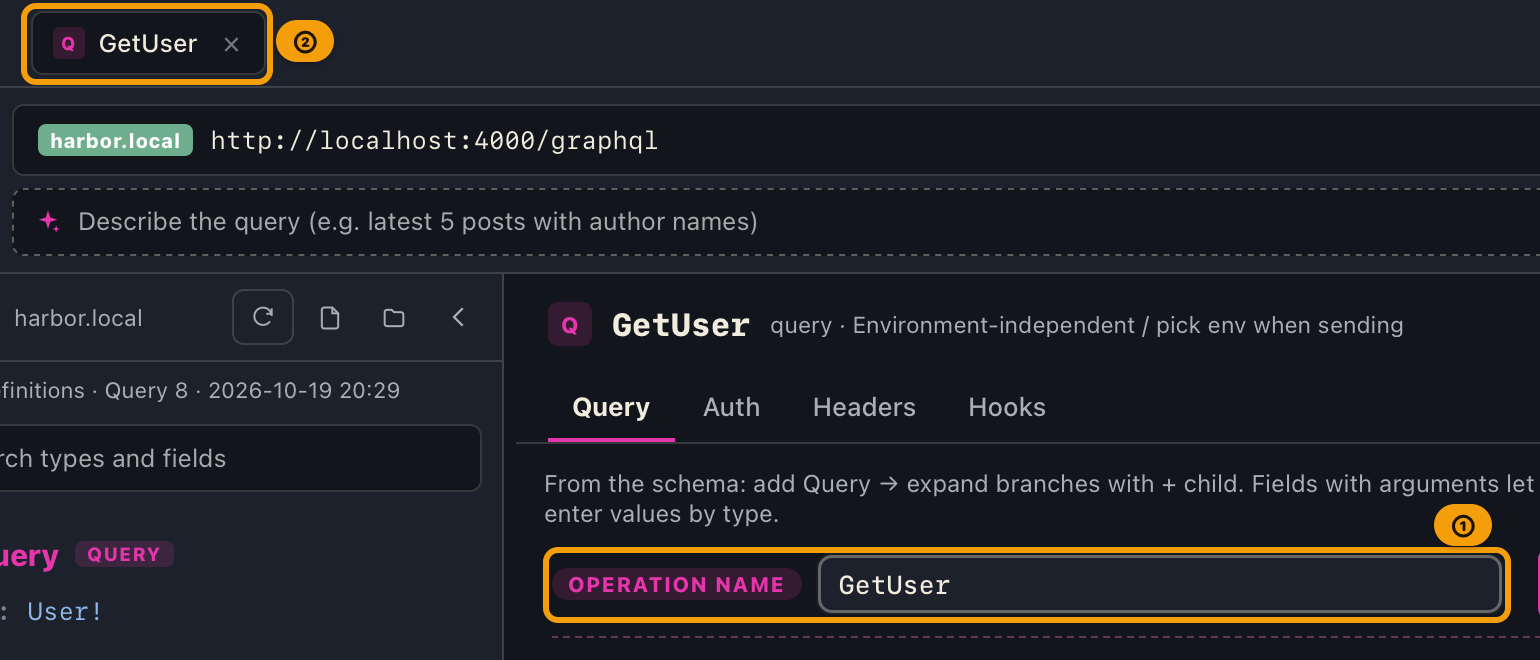Refresh the harbor.local schema

263,318
